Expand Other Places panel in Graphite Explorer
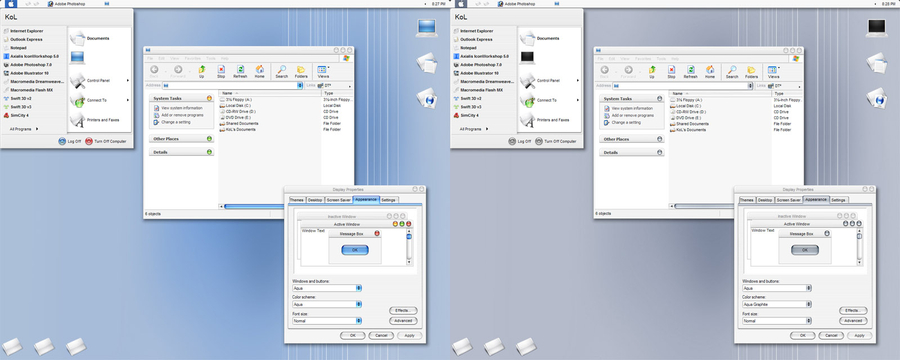 tap(659, 138)
